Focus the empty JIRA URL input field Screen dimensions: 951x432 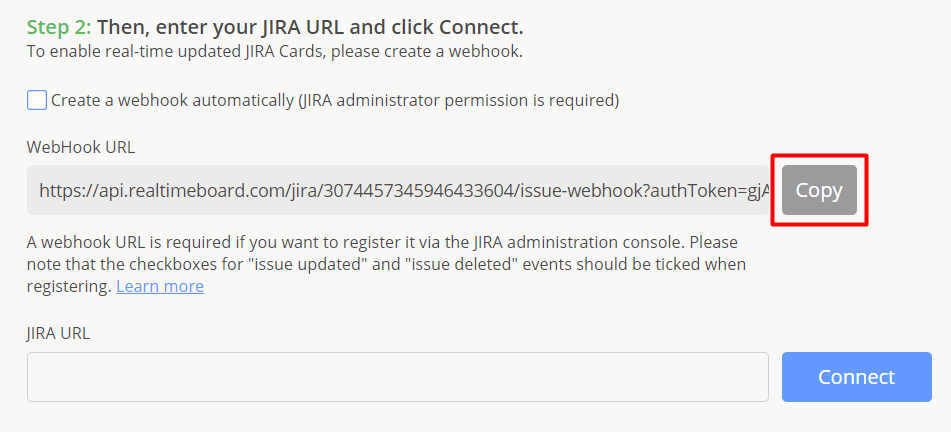[397, 377]
